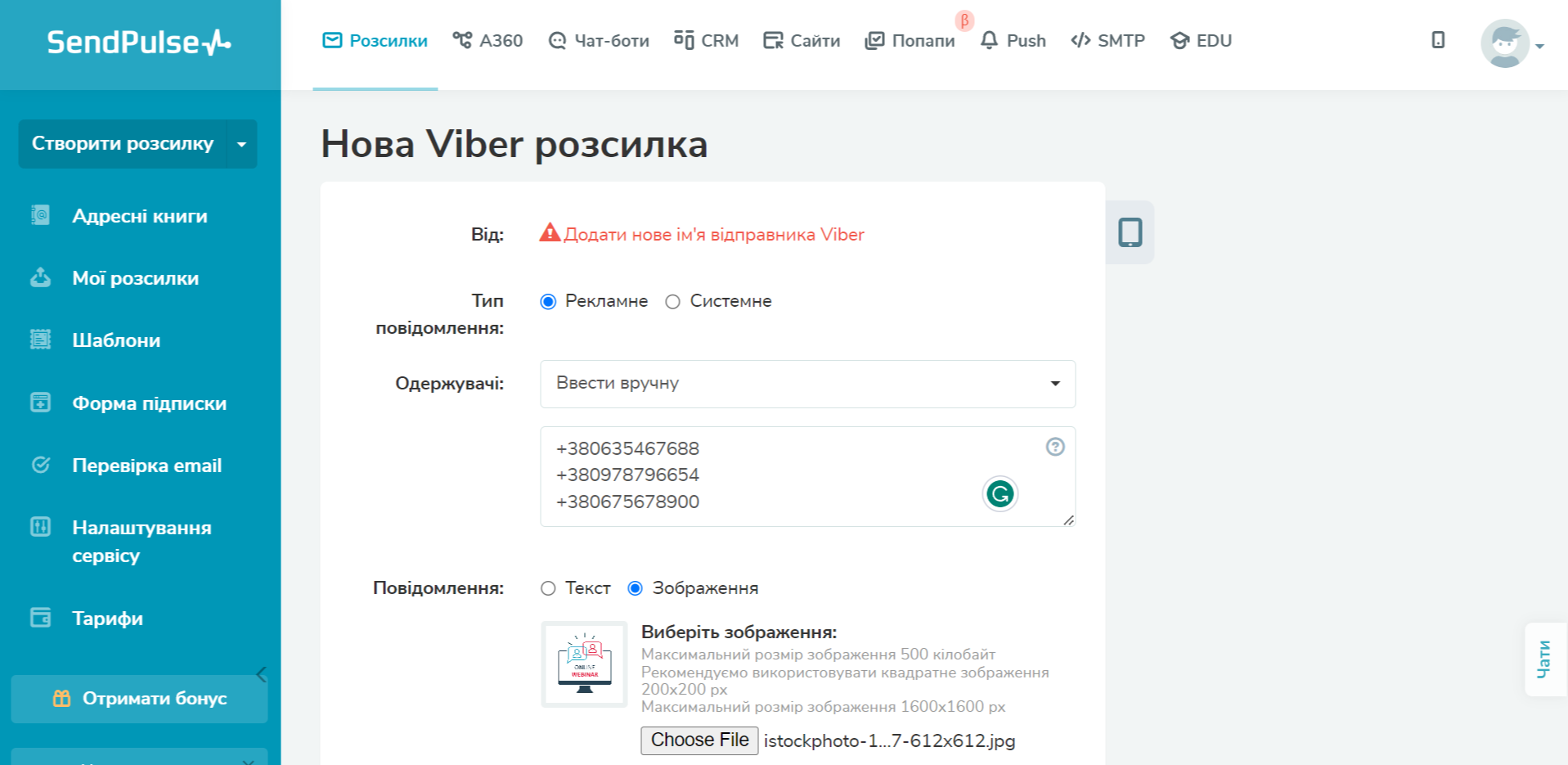Click the Створити розсилку button
The width and height of the screenshot is (1568, 765).
point(123,144)
